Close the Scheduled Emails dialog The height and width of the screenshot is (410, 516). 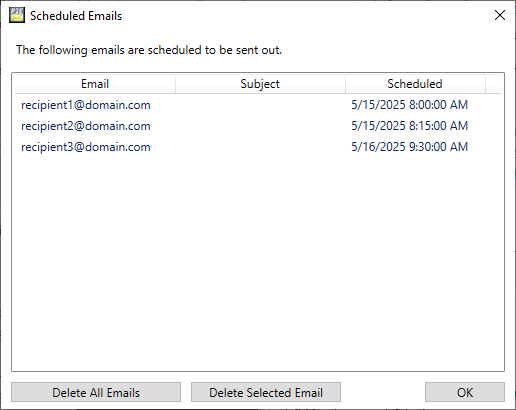[x=500, y=15]
